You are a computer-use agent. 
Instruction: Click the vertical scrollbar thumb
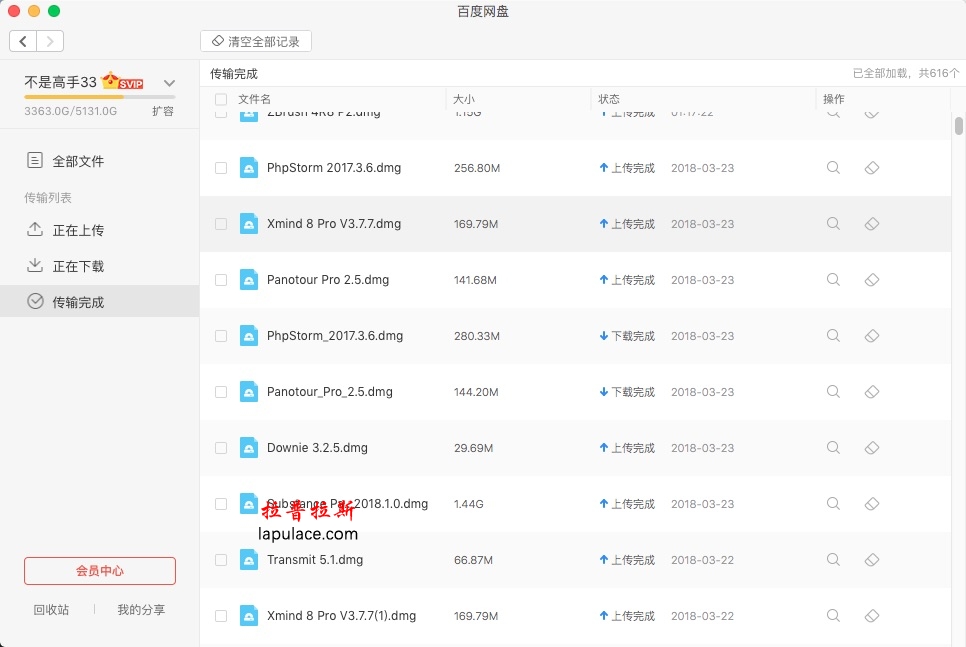(x=958, y=125)
